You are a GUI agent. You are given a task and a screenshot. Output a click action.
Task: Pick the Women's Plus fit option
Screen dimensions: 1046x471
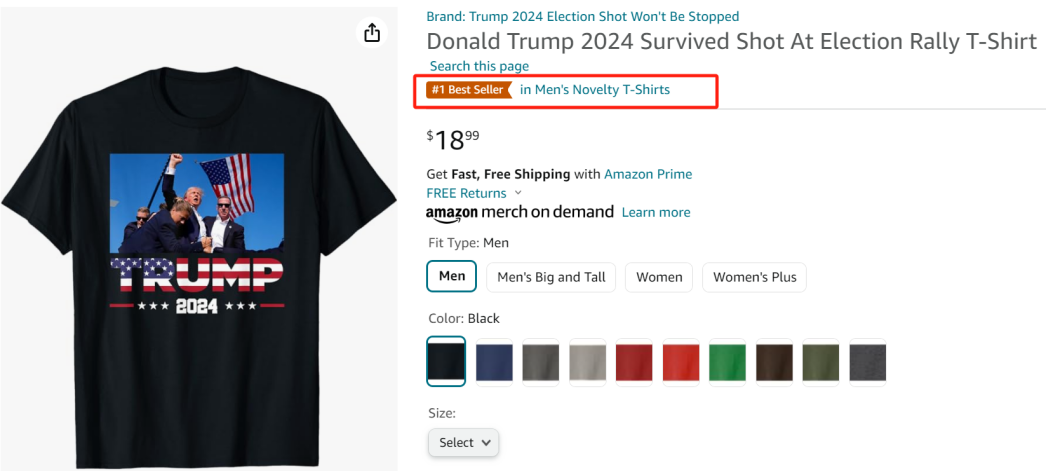click(x=754, y=277)
